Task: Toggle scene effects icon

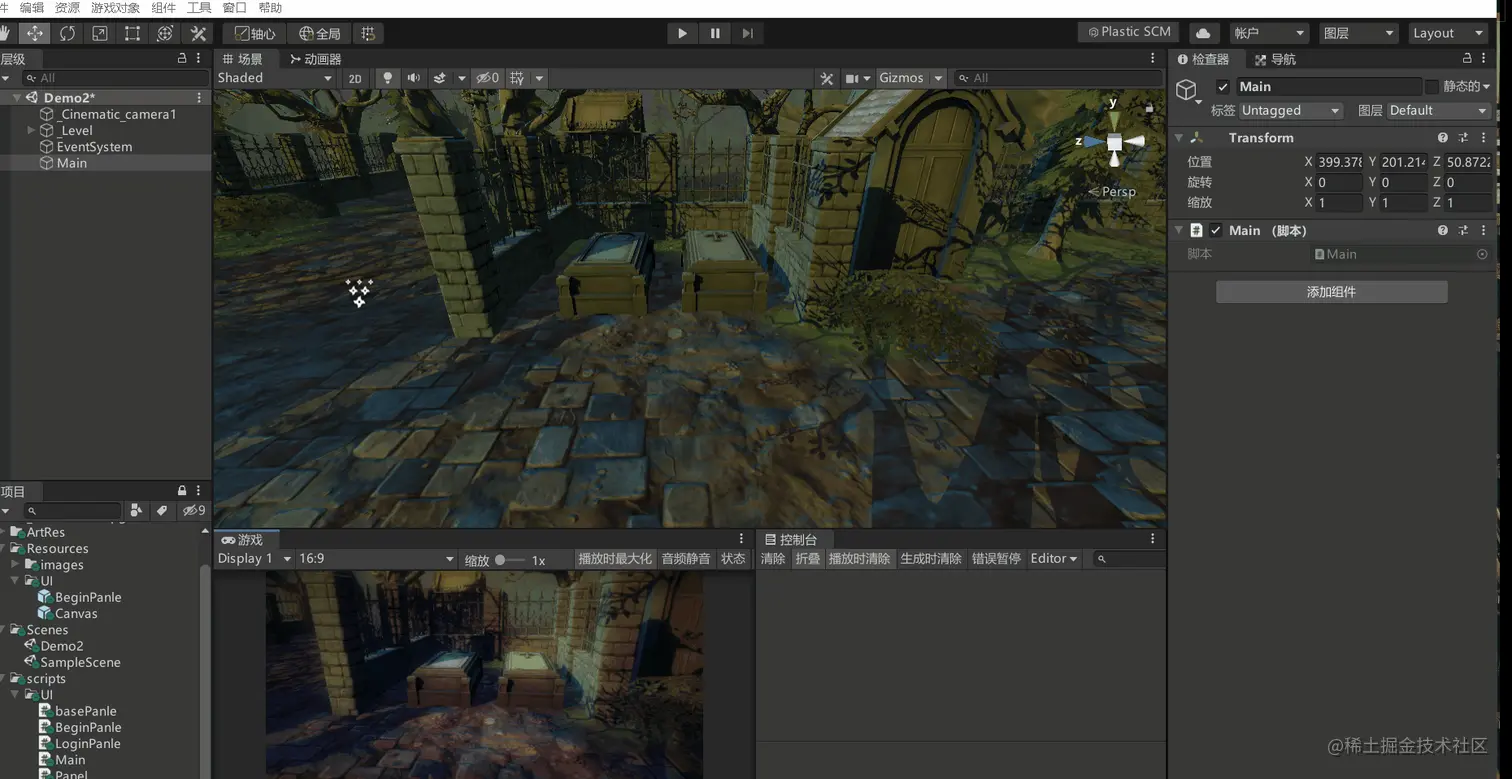Action: 439,78
